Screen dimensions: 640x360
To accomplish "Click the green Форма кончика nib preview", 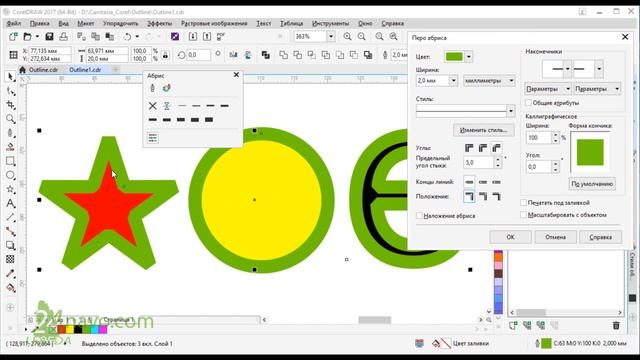I will pos(590,152).
